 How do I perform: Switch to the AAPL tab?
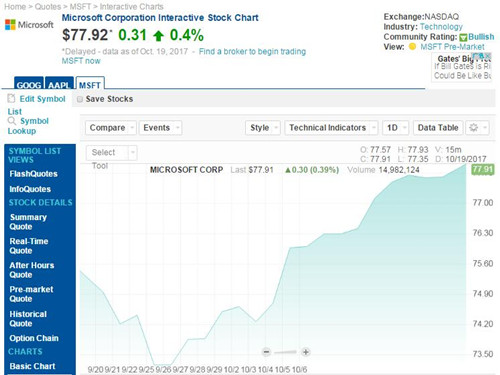coord(59,83)
